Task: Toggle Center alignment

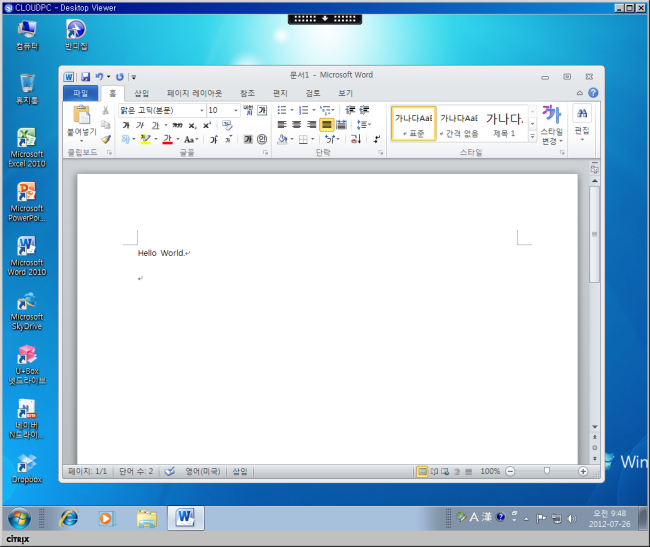Action: coord(297,124)
